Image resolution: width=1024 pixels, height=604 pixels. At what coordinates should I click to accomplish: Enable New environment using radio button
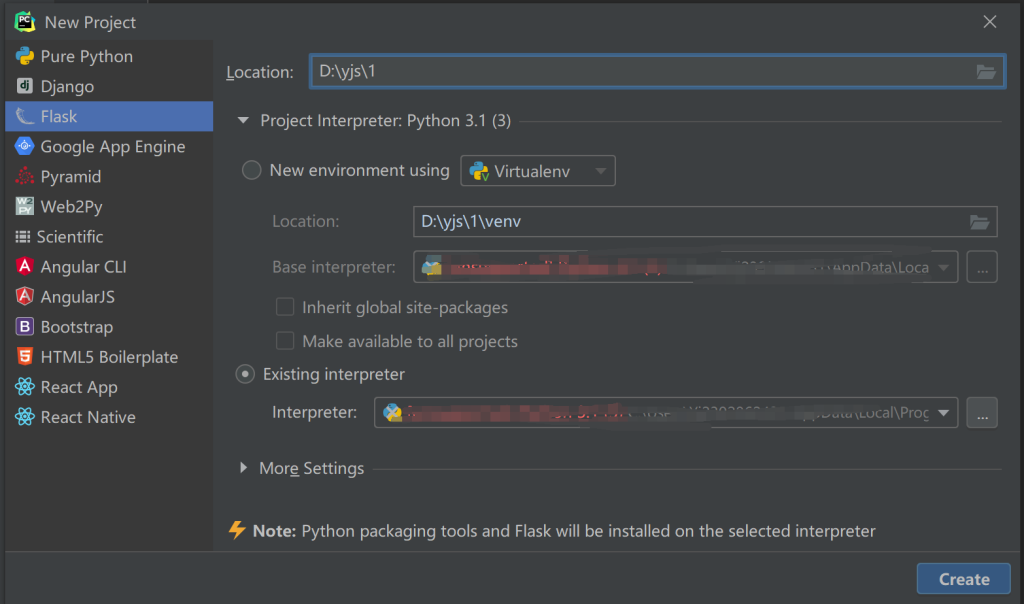point(252,171)
